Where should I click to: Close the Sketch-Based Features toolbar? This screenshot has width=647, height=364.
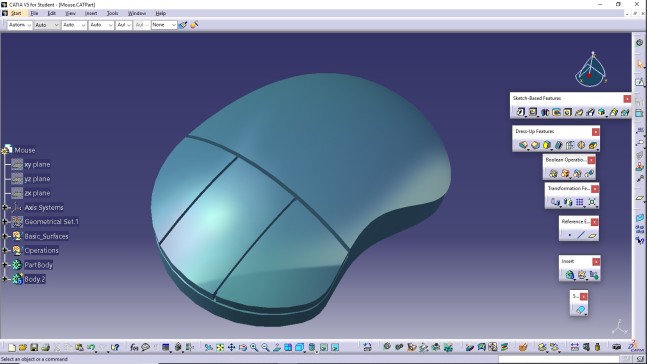[627, 99]
